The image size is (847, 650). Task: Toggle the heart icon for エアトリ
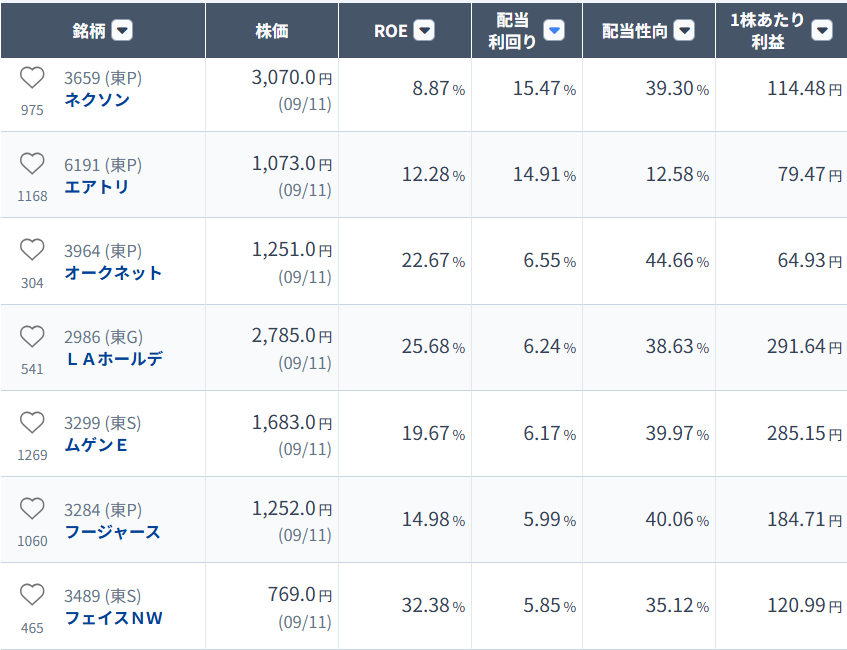tap(32, 164)
